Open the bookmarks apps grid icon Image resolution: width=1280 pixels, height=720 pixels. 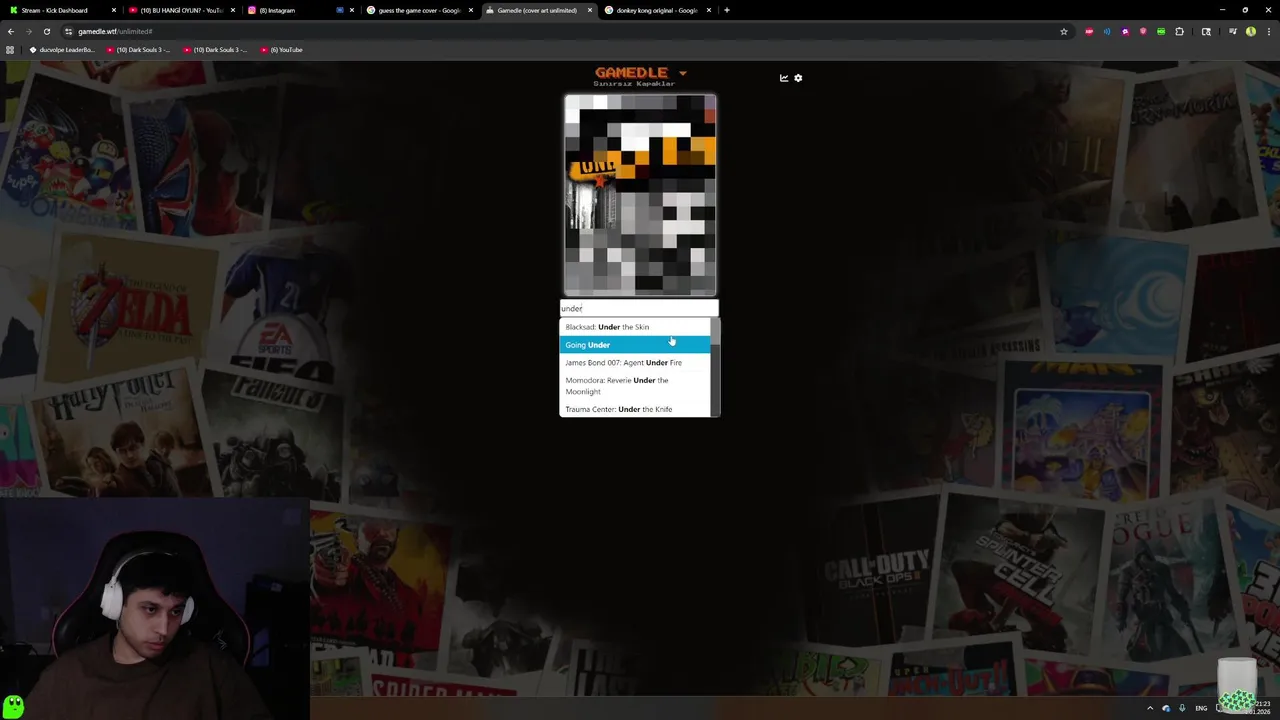tap(10, 50)
